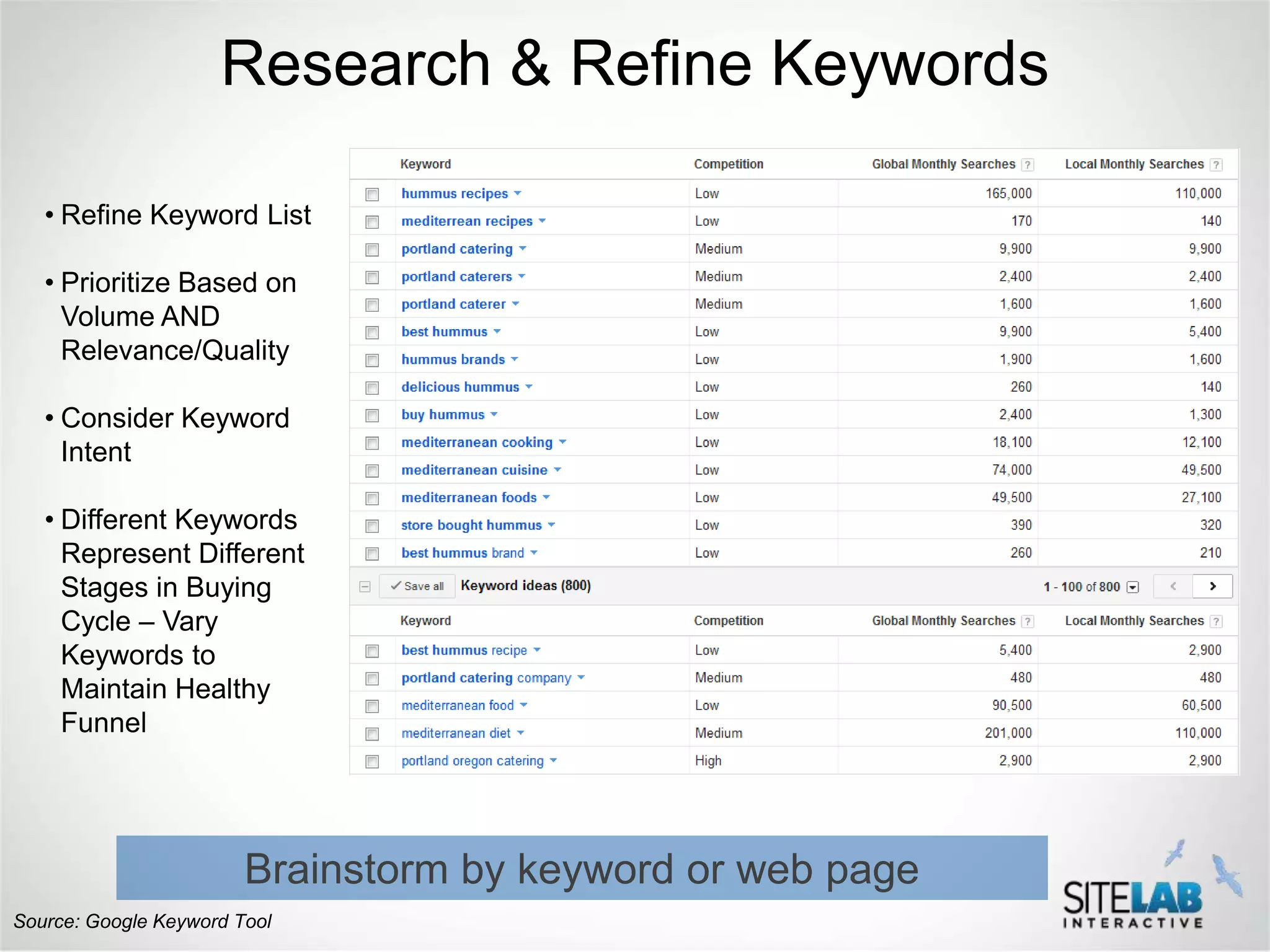Expand the best hummus keyword dropdown arrow
1270x952 pixels.
tap(497, 332)
